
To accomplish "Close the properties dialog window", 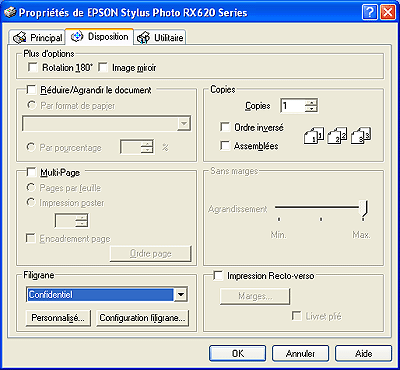I will (x=387, y=13).
